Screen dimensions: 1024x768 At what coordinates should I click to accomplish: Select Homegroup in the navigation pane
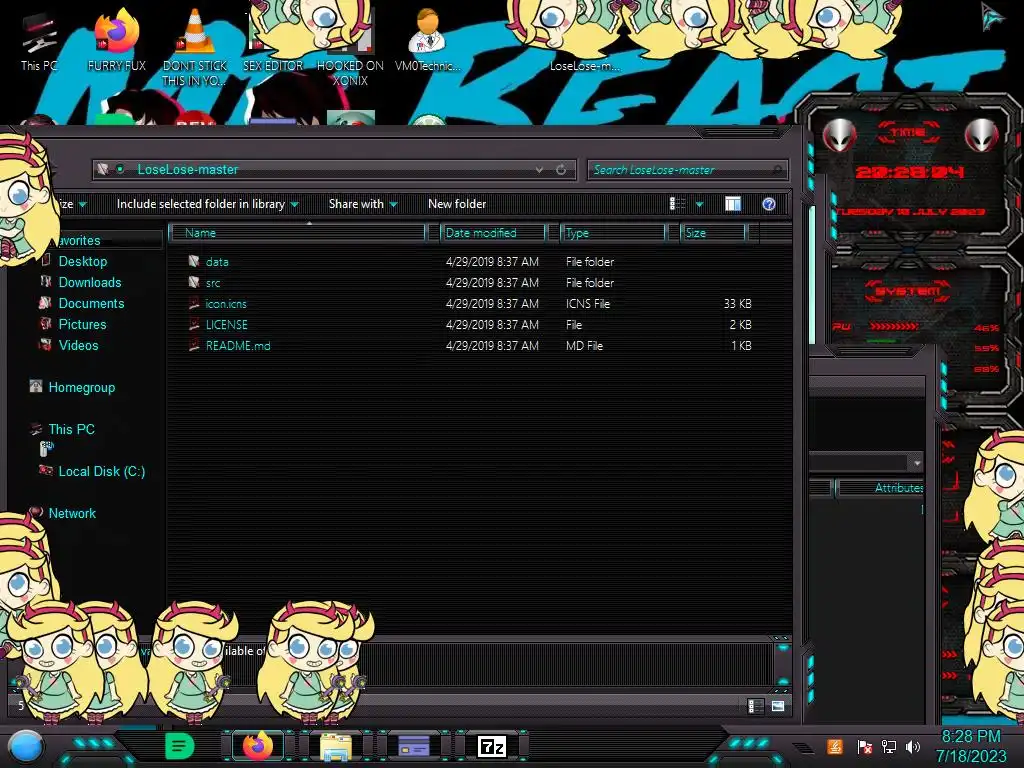[82, 387]
